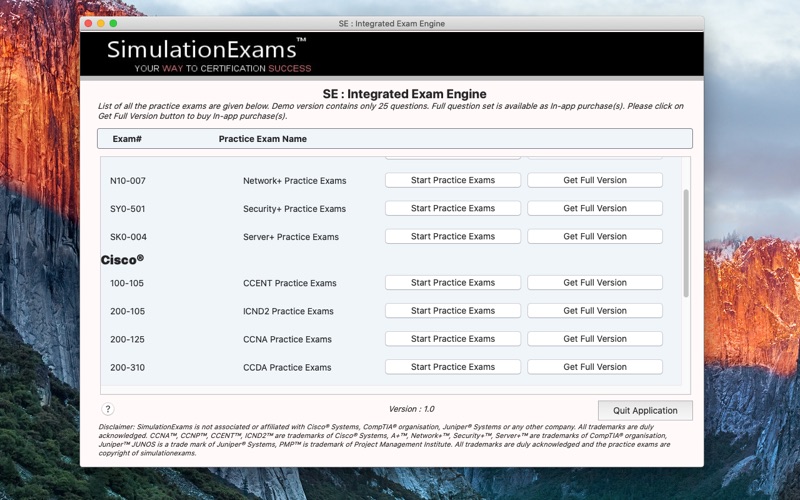Minimize the window with the yellow button
The height and width of the screenshot is (500, 800).
pos(101,23)
